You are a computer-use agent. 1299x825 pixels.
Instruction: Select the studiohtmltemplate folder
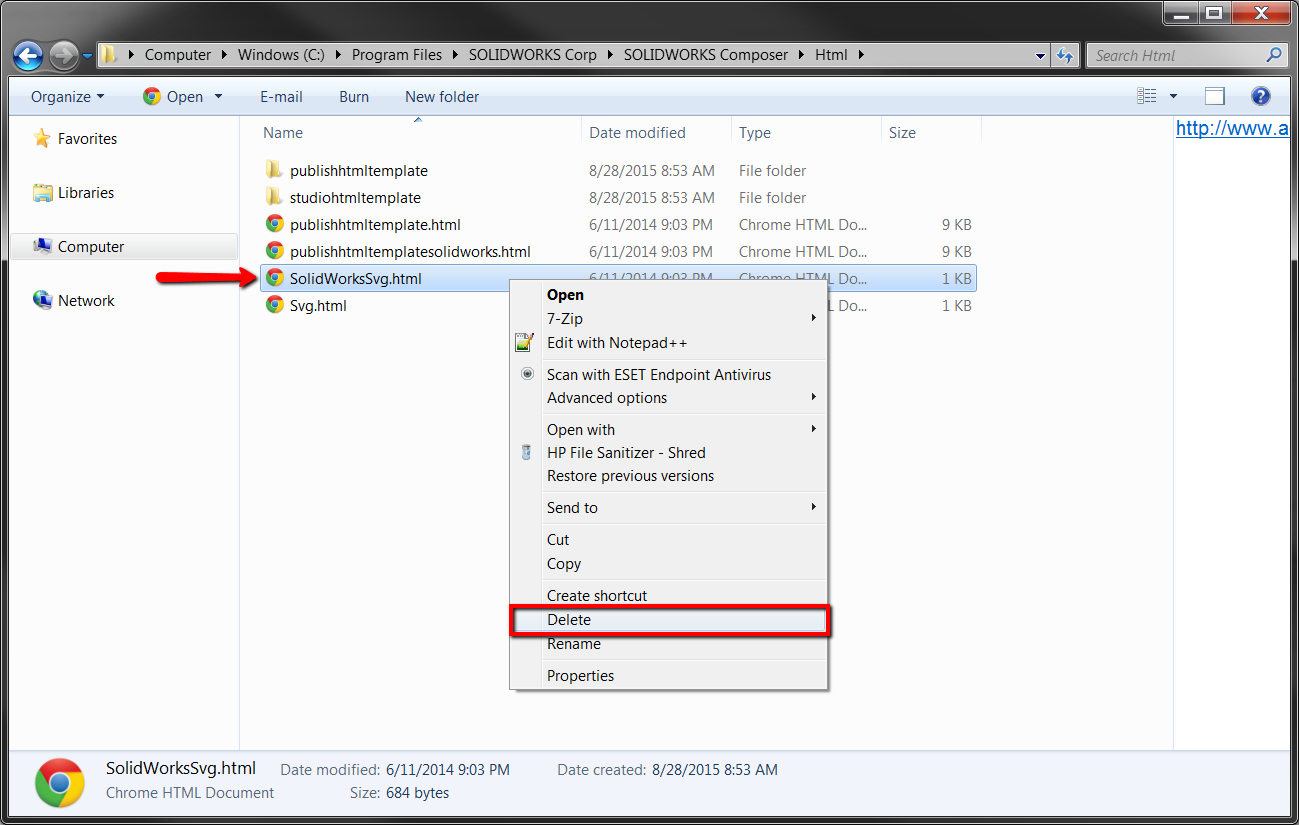tap(355, 198)
